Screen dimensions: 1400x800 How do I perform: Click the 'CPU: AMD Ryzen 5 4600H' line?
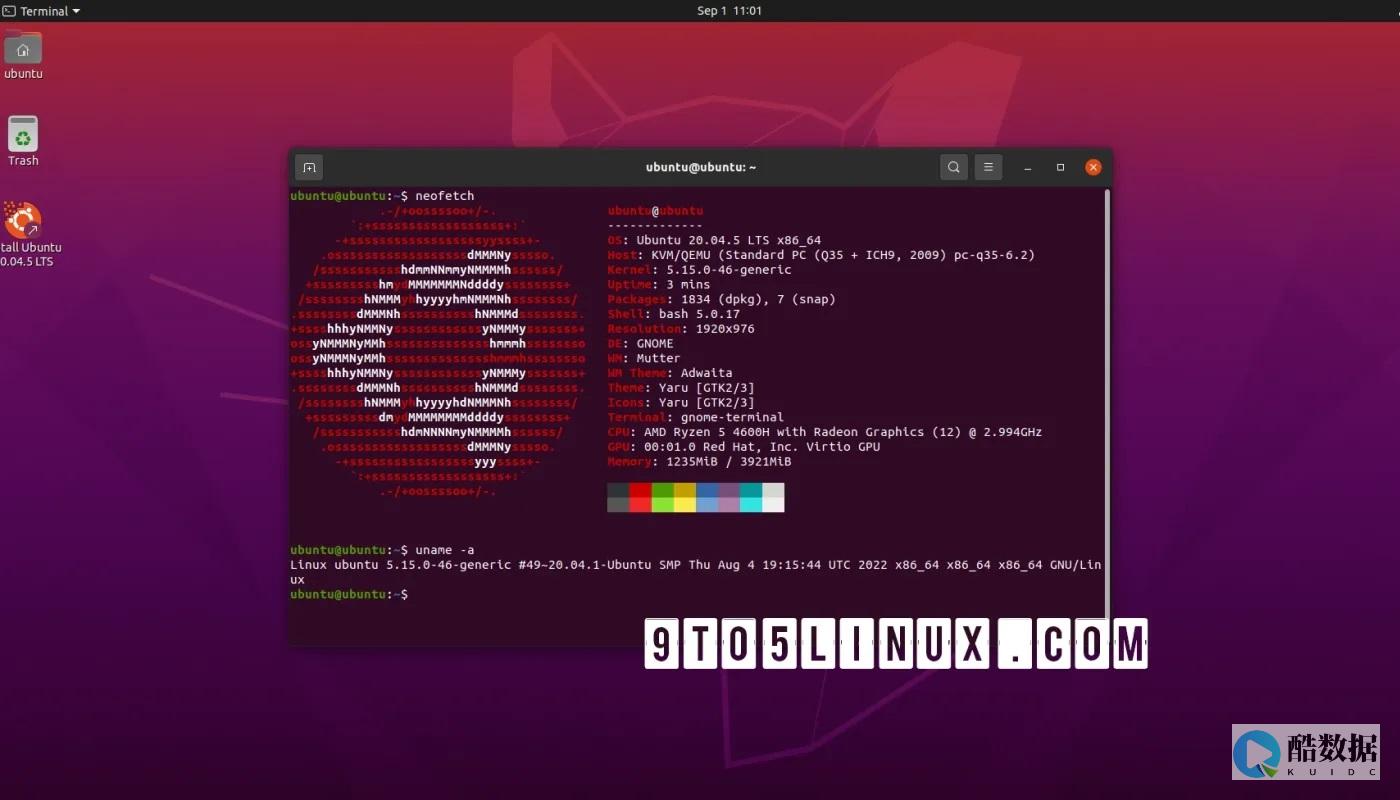(x=825, y=432)
